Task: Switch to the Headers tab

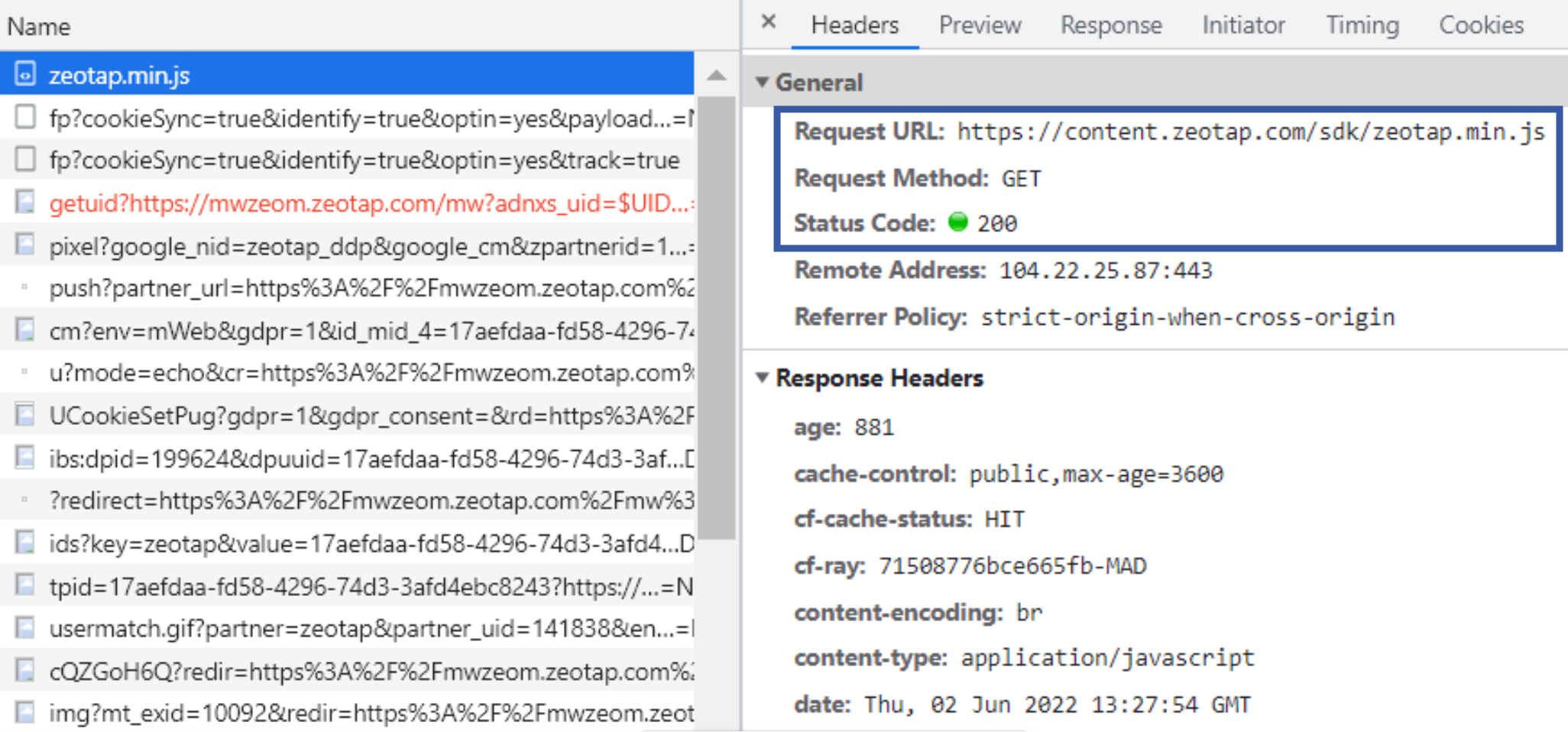Action: coord(854,25)
